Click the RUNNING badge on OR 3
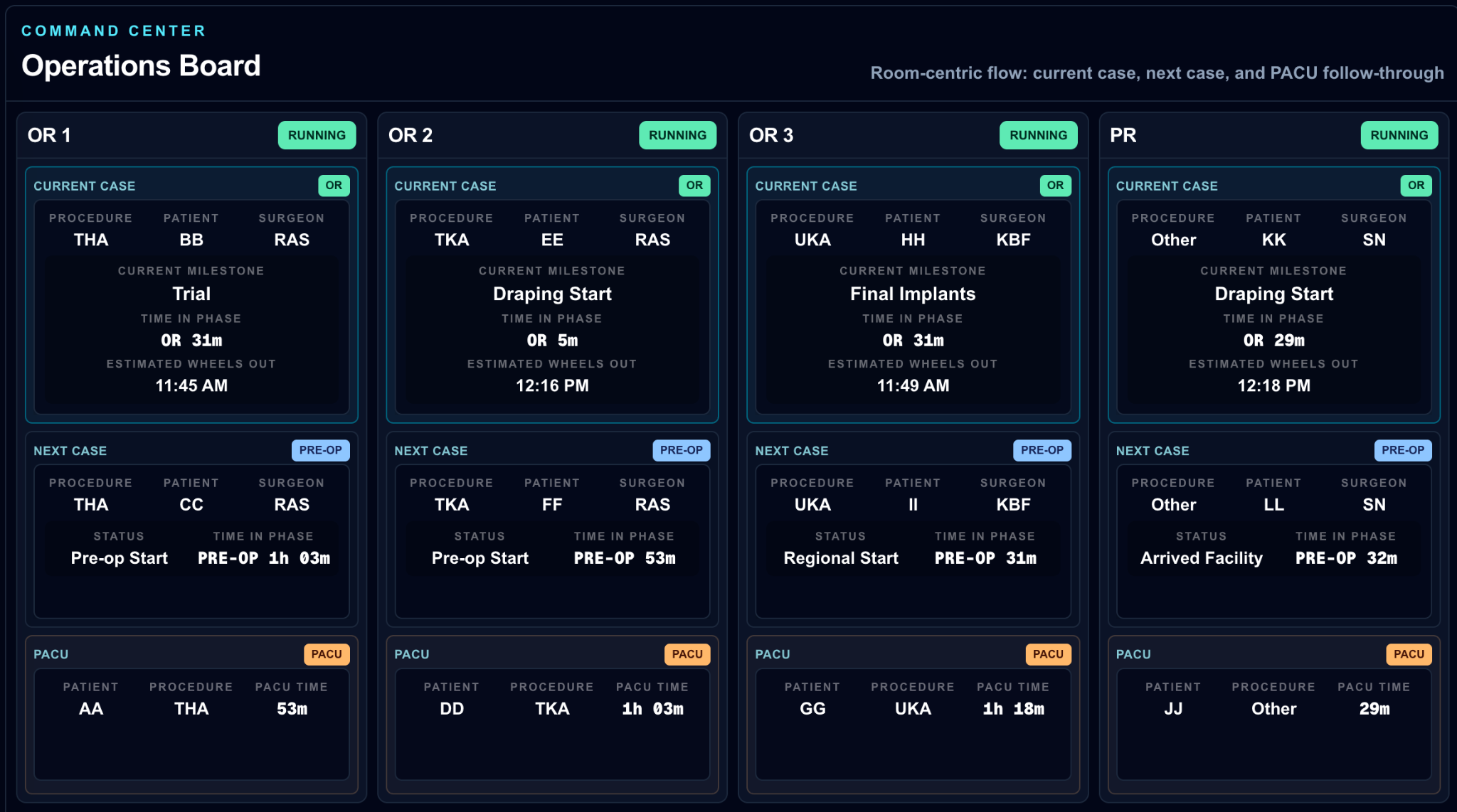This screenshot has height=812, width=1457. point(1038,135)
